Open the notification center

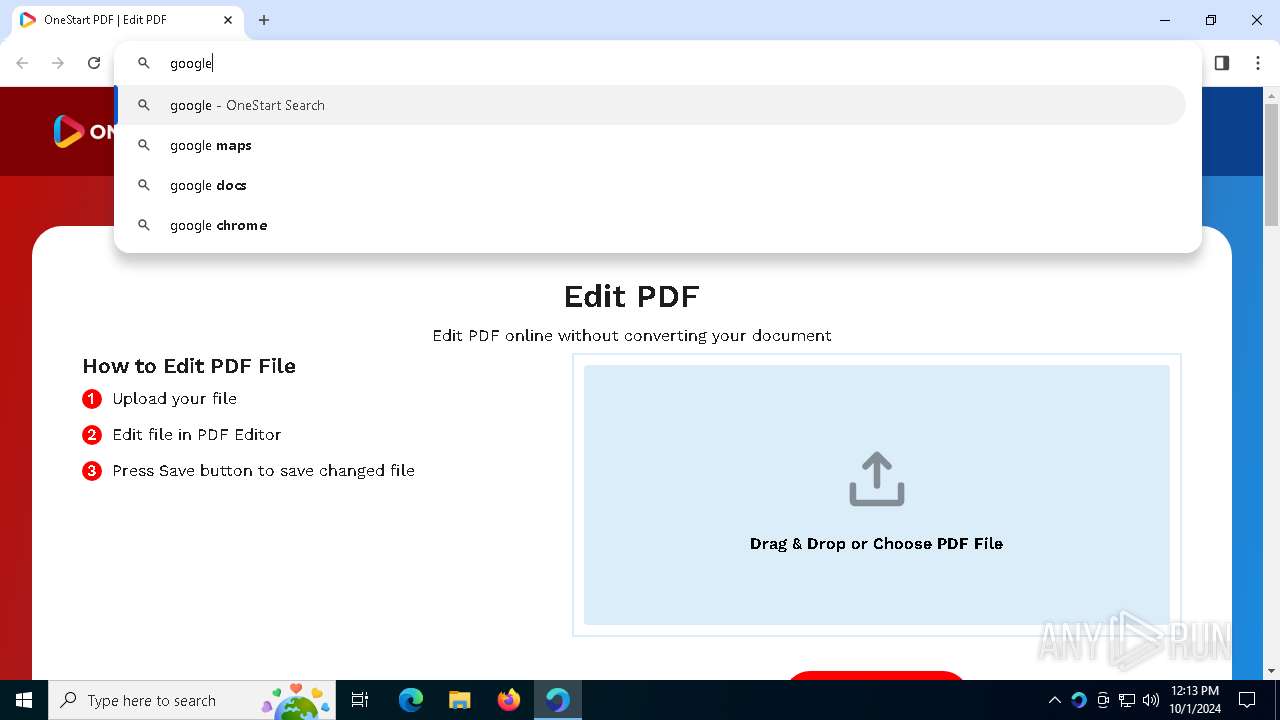pyautogui.click(x=1247, y=700)
